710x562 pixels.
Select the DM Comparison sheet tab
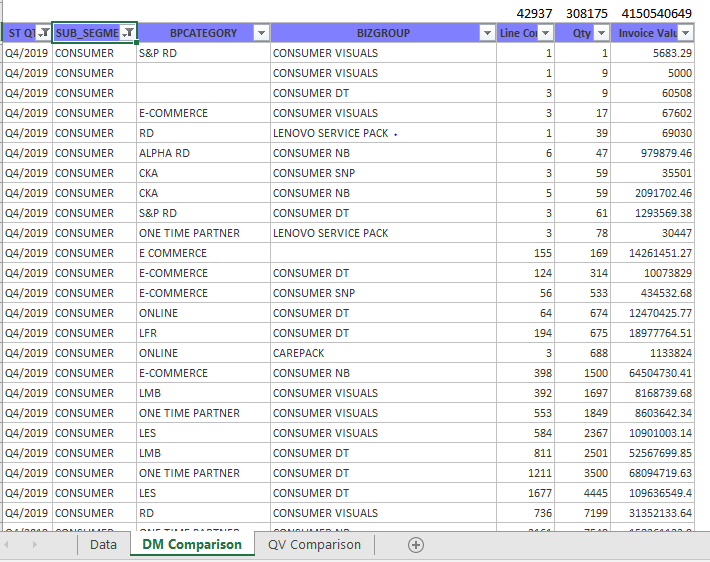[x=192, y=545]
